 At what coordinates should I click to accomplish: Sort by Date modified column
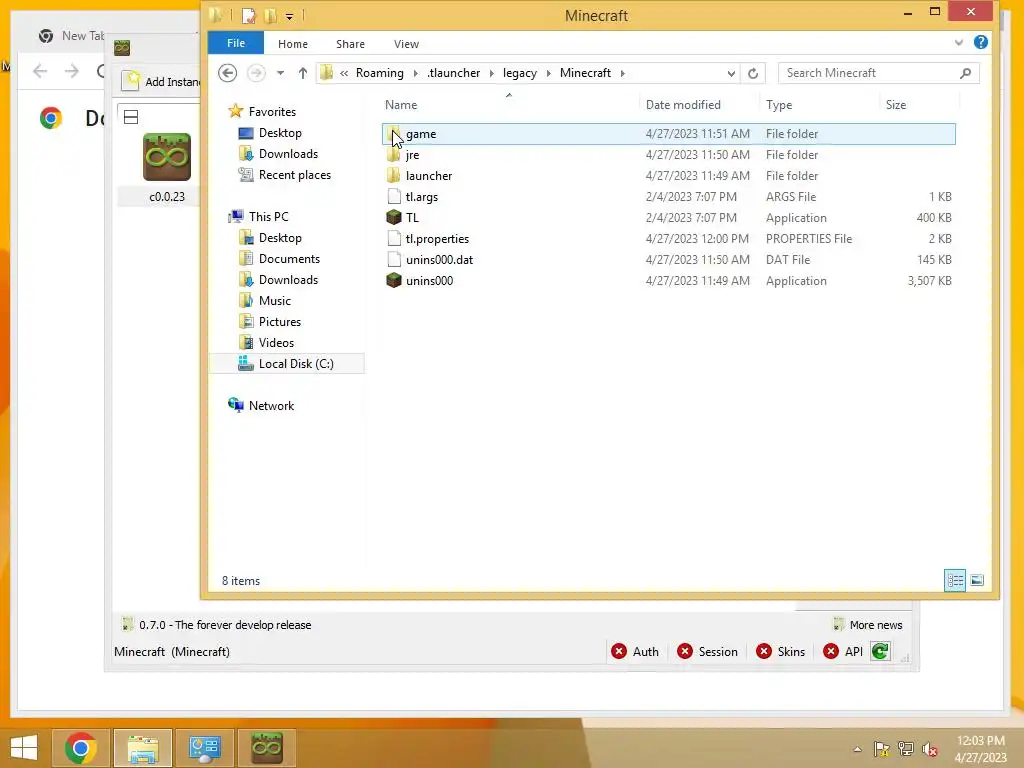tap(699, 104)
